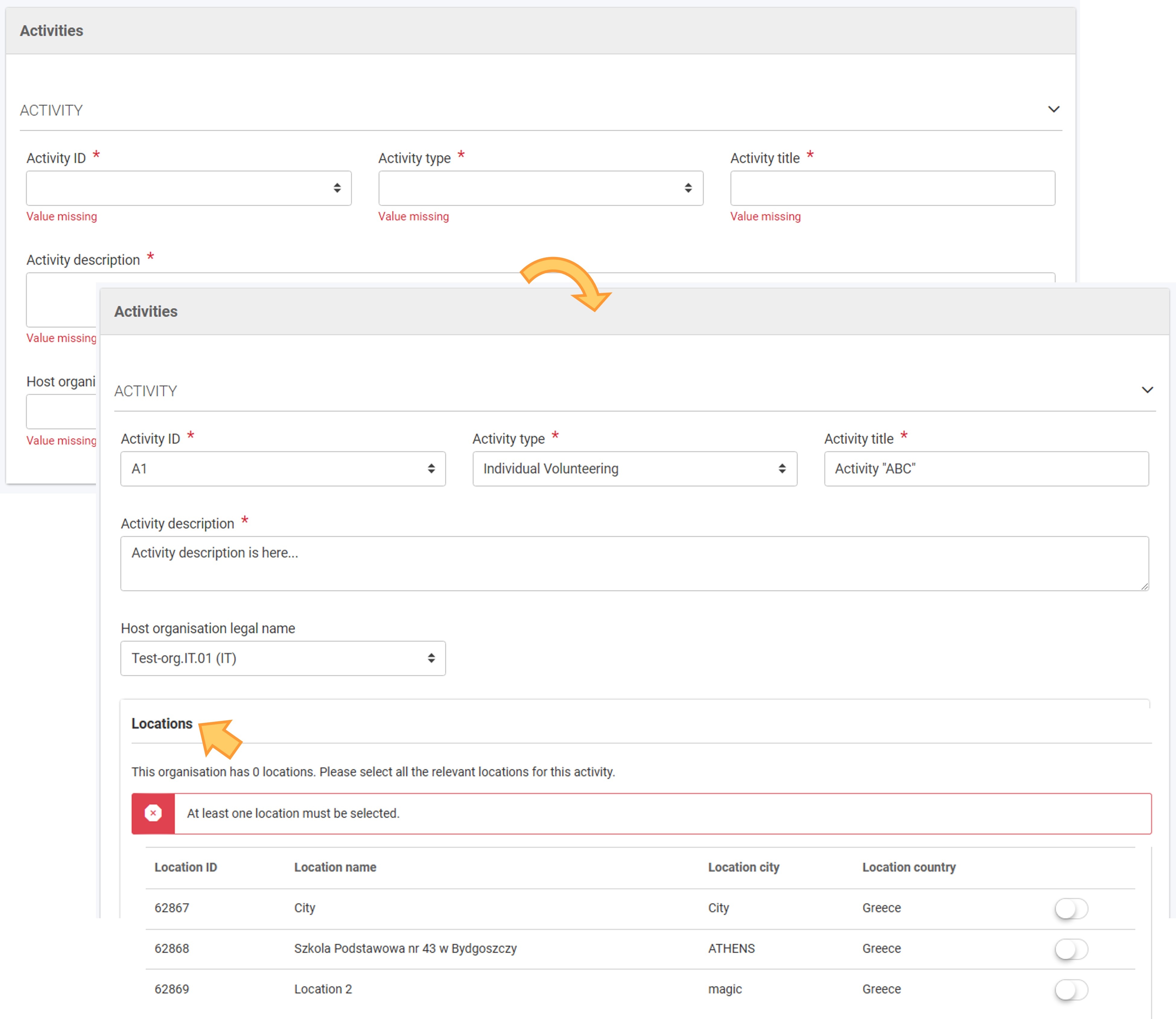Click the Location 2 name cell
Viewport: 1176px width, 1019px height.
[x=323, y=989]
